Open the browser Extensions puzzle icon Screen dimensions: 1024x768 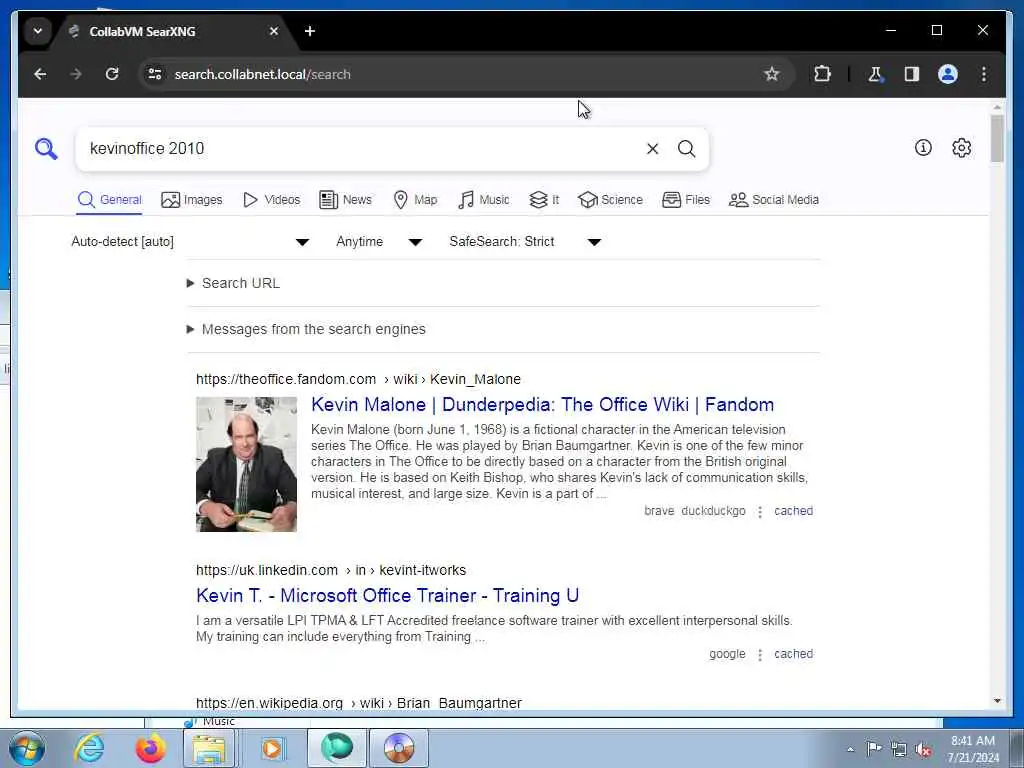tap(822, 74)
